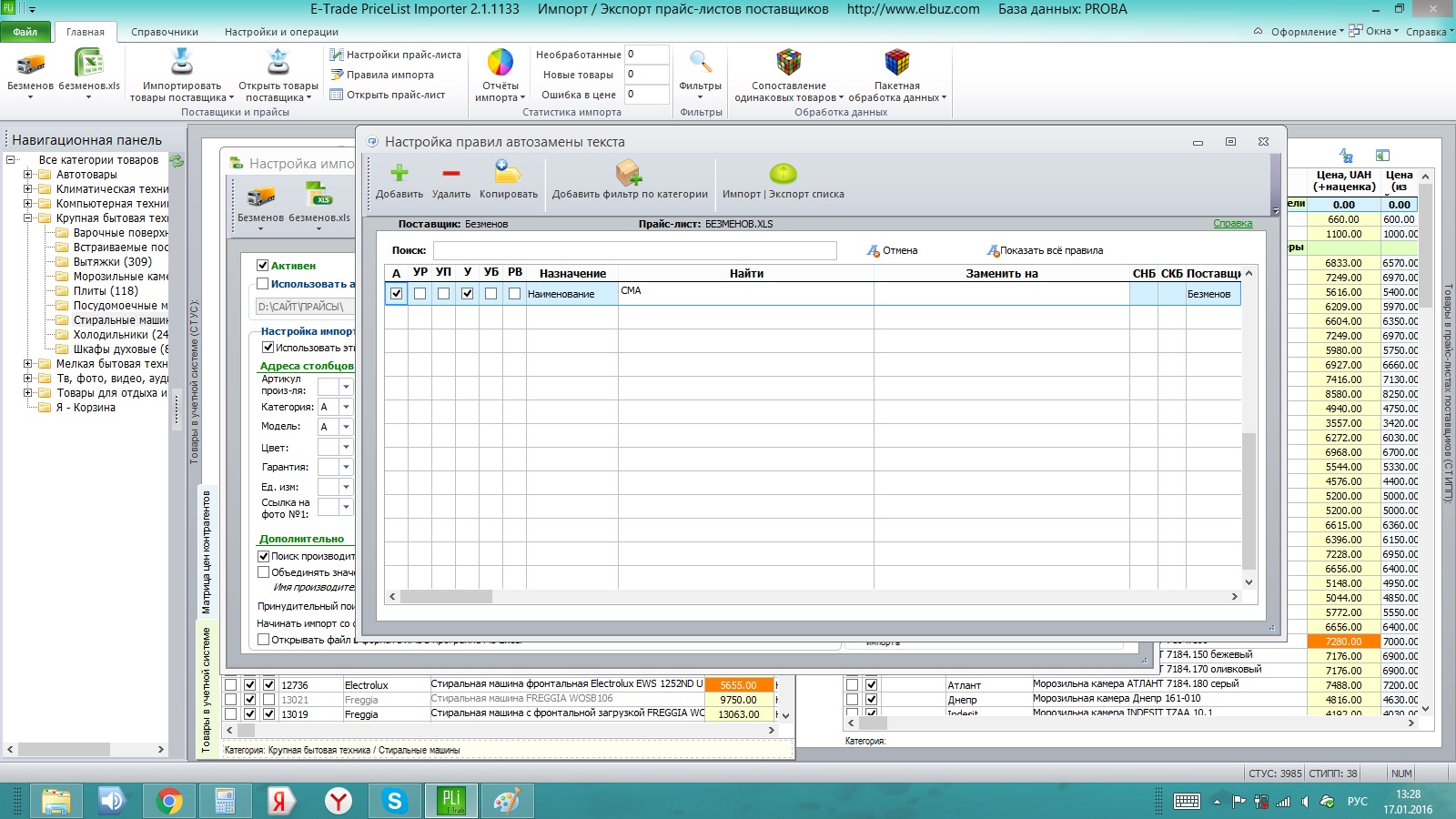Open Отчёты импорта color wheel icon
Screen dimensions: 1456x819
pyautogui.click(x=500, y=62)
